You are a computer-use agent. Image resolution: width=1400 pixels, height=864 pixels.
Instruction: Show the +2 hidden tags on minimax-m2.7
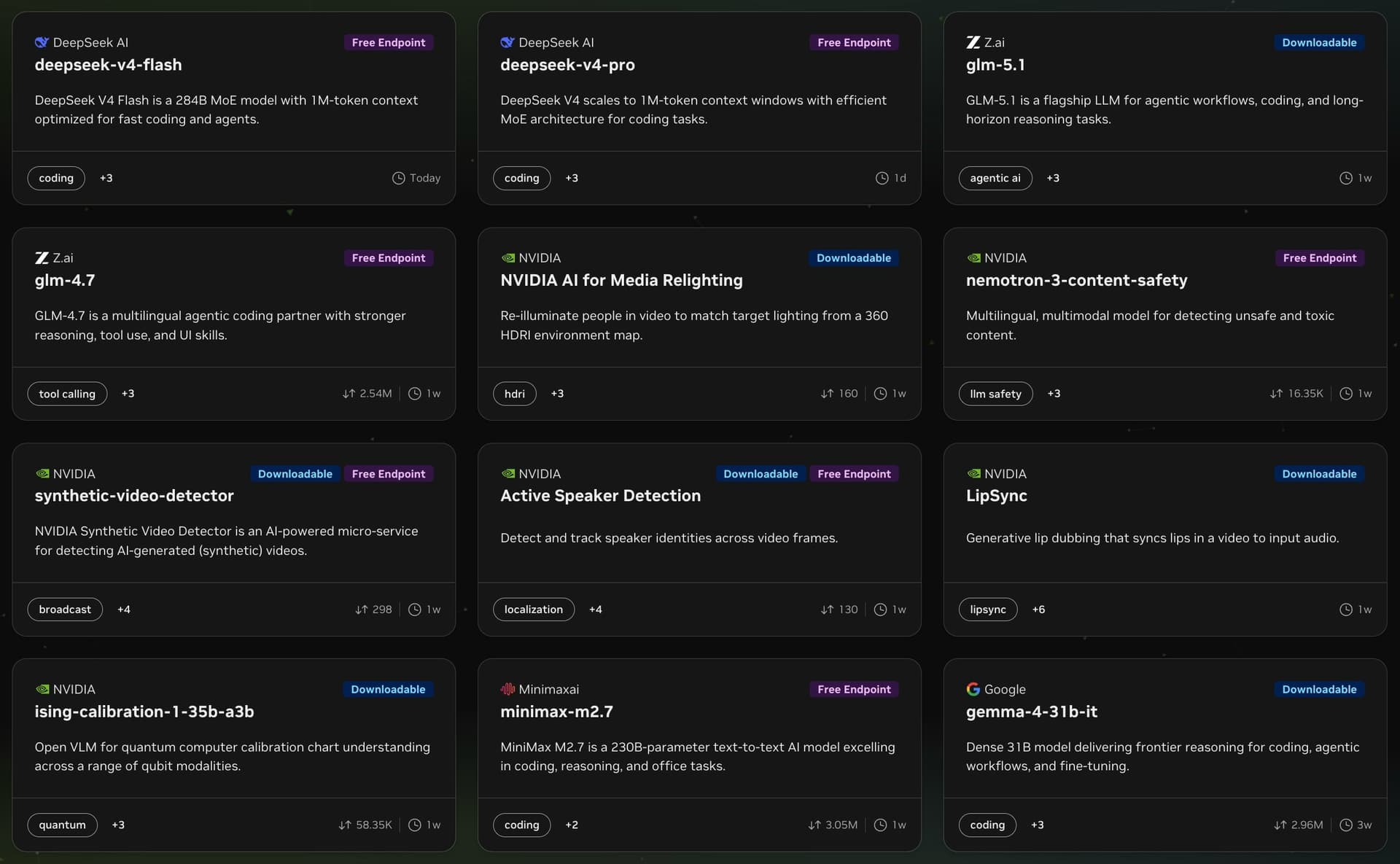click(x=572, y=825)
